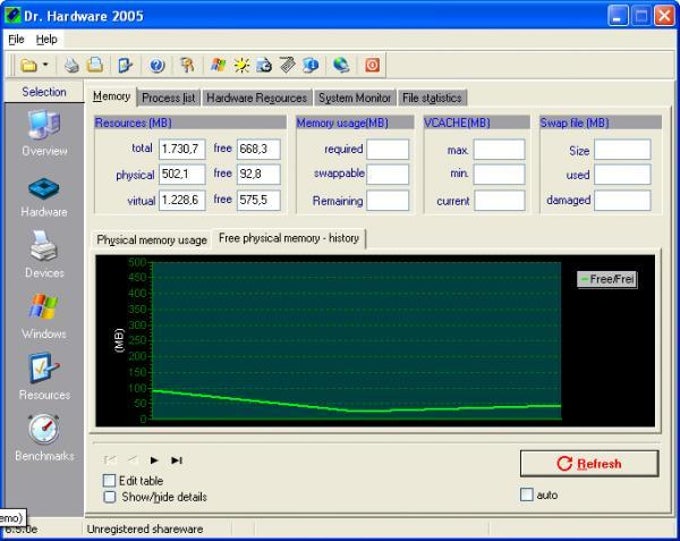Click the Swap file damaged field
The width and height of the screenshot is (680, 541).
click(622, 200)
